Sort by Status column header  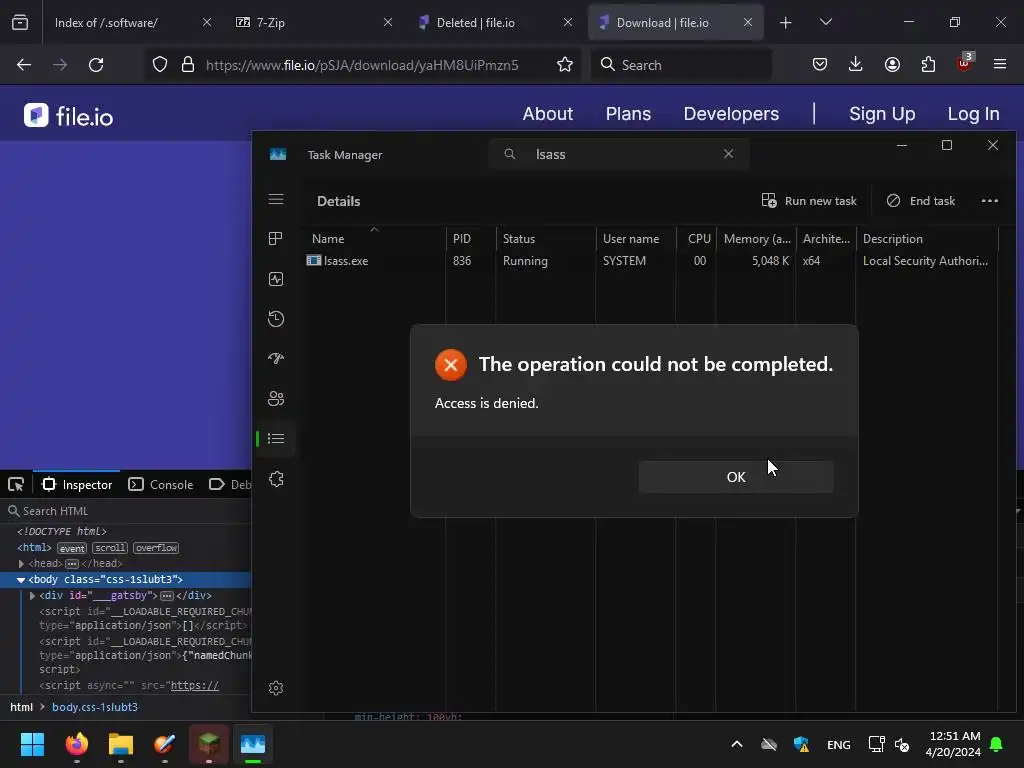click(x=545, y=238)
